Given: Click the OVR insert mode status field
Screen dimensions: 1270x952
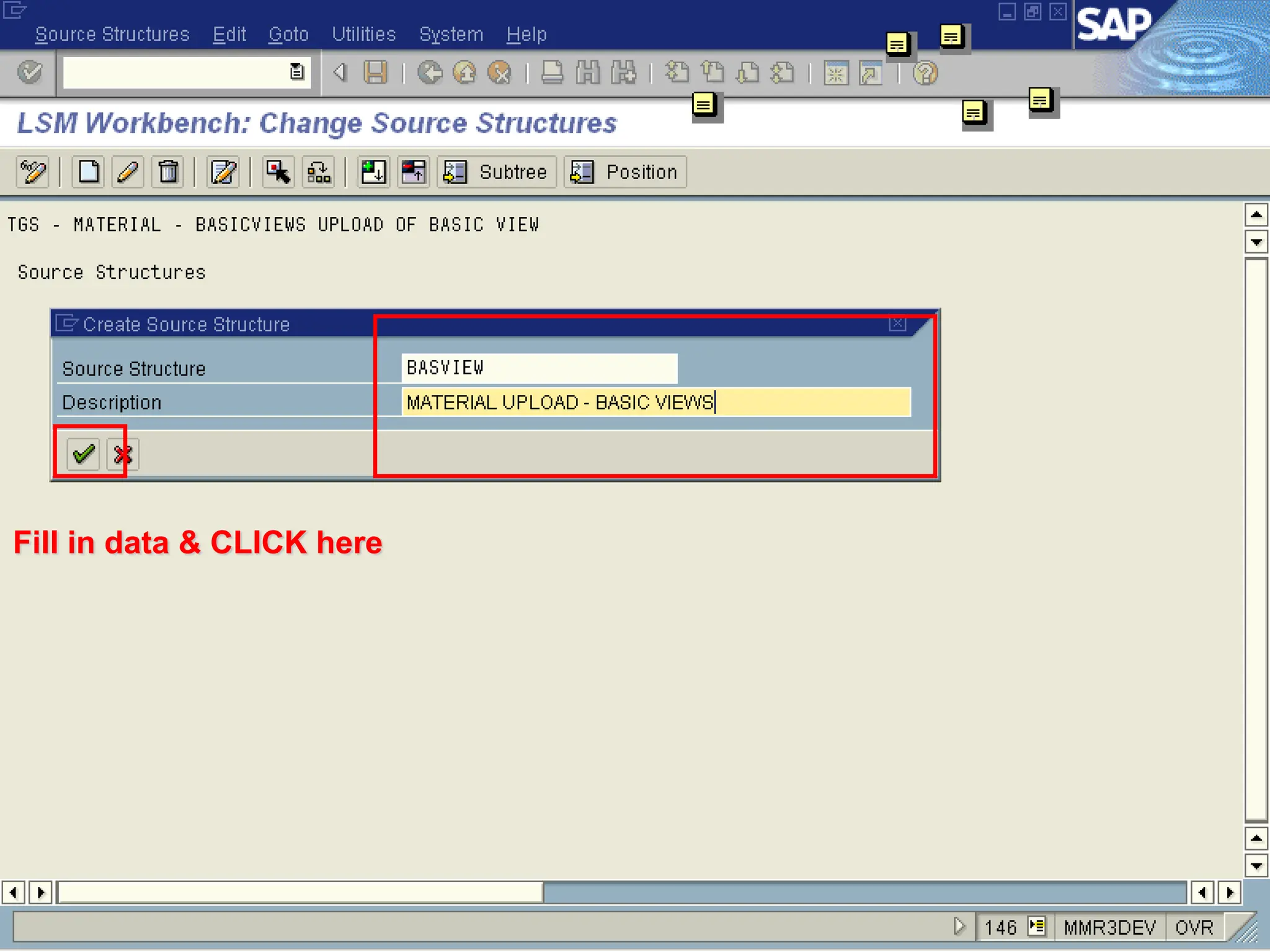Looking at the screenshot, I should coord(1194,927).
